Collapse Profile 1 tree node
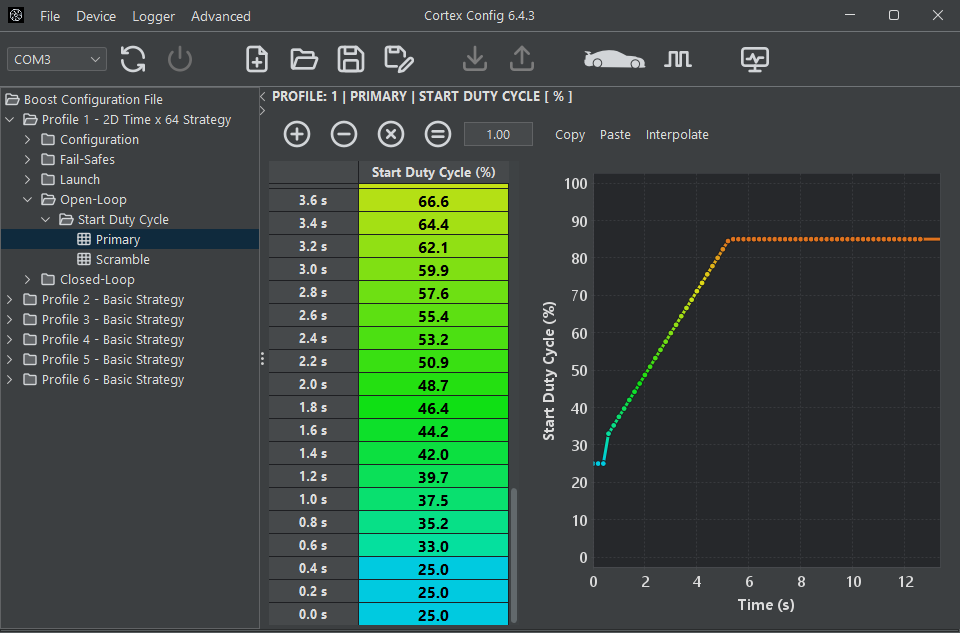 coord(10,119)
